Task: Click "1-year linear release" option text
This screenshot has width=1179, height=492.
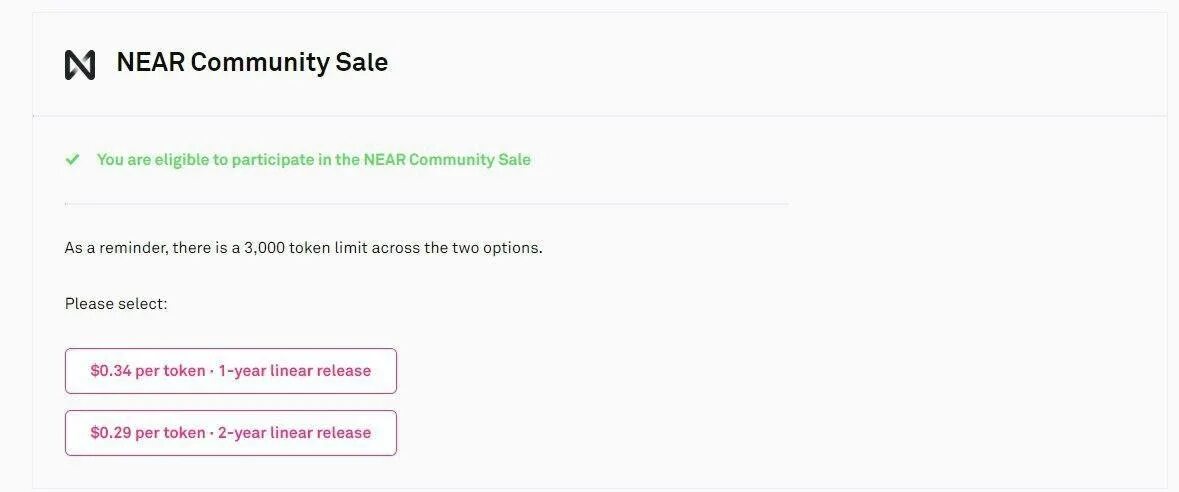Action: point(295,371)
